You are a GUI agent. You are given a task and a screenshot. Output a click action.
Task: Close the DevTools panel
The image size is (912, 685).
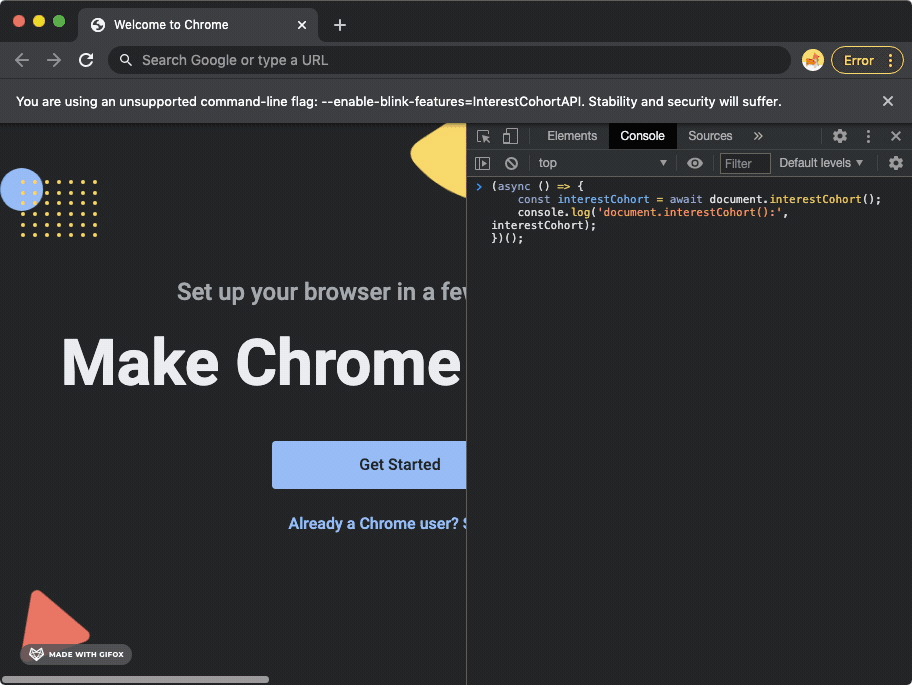896,136
